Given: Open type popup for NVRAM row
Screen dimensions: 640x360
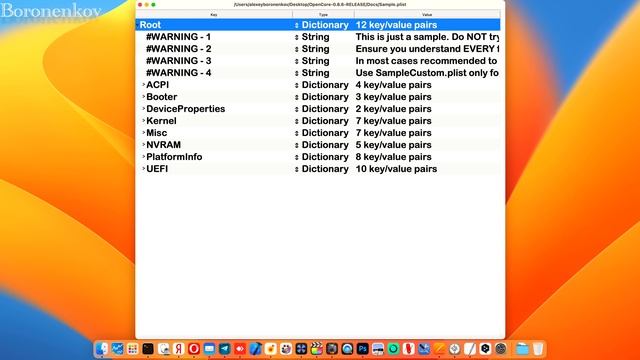Looking at the screenshot, I should [x=297, y=145].
